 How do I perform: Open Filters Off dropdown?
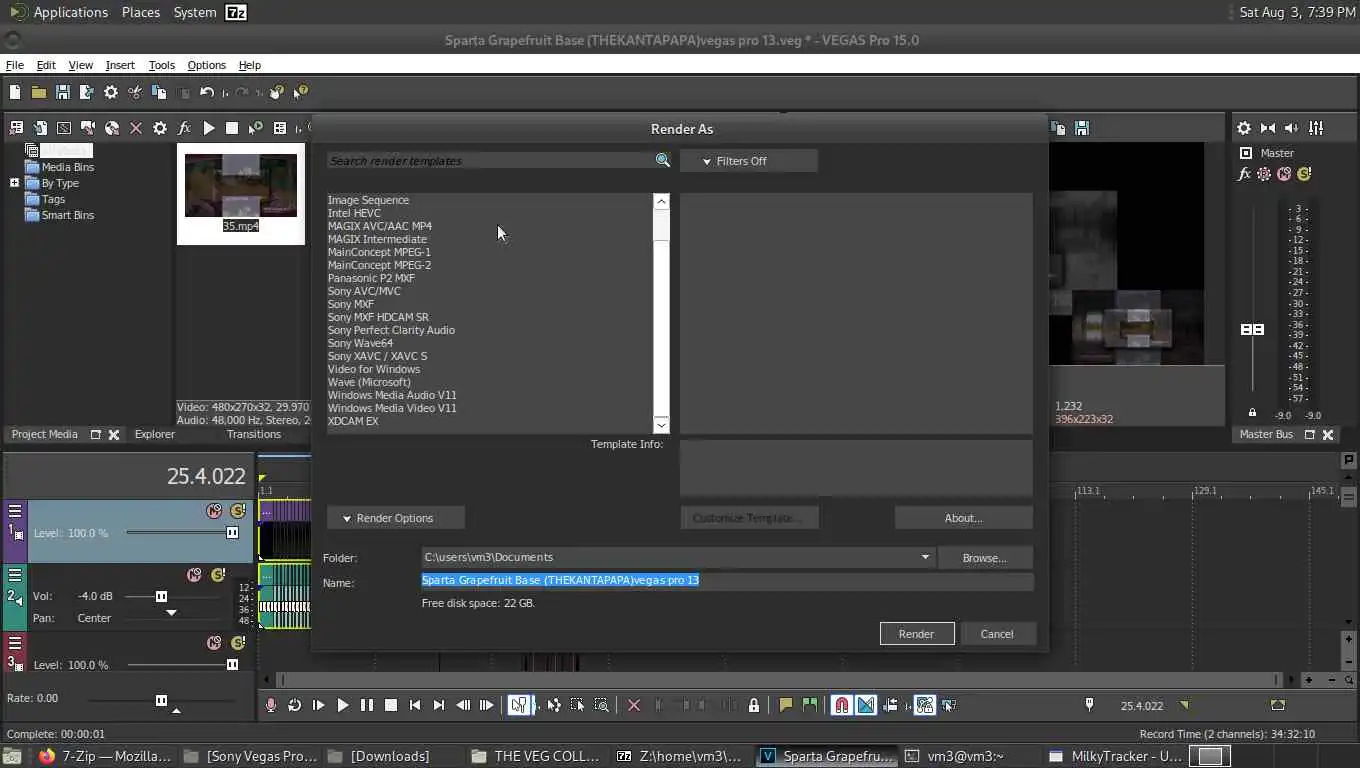[749, 161]
